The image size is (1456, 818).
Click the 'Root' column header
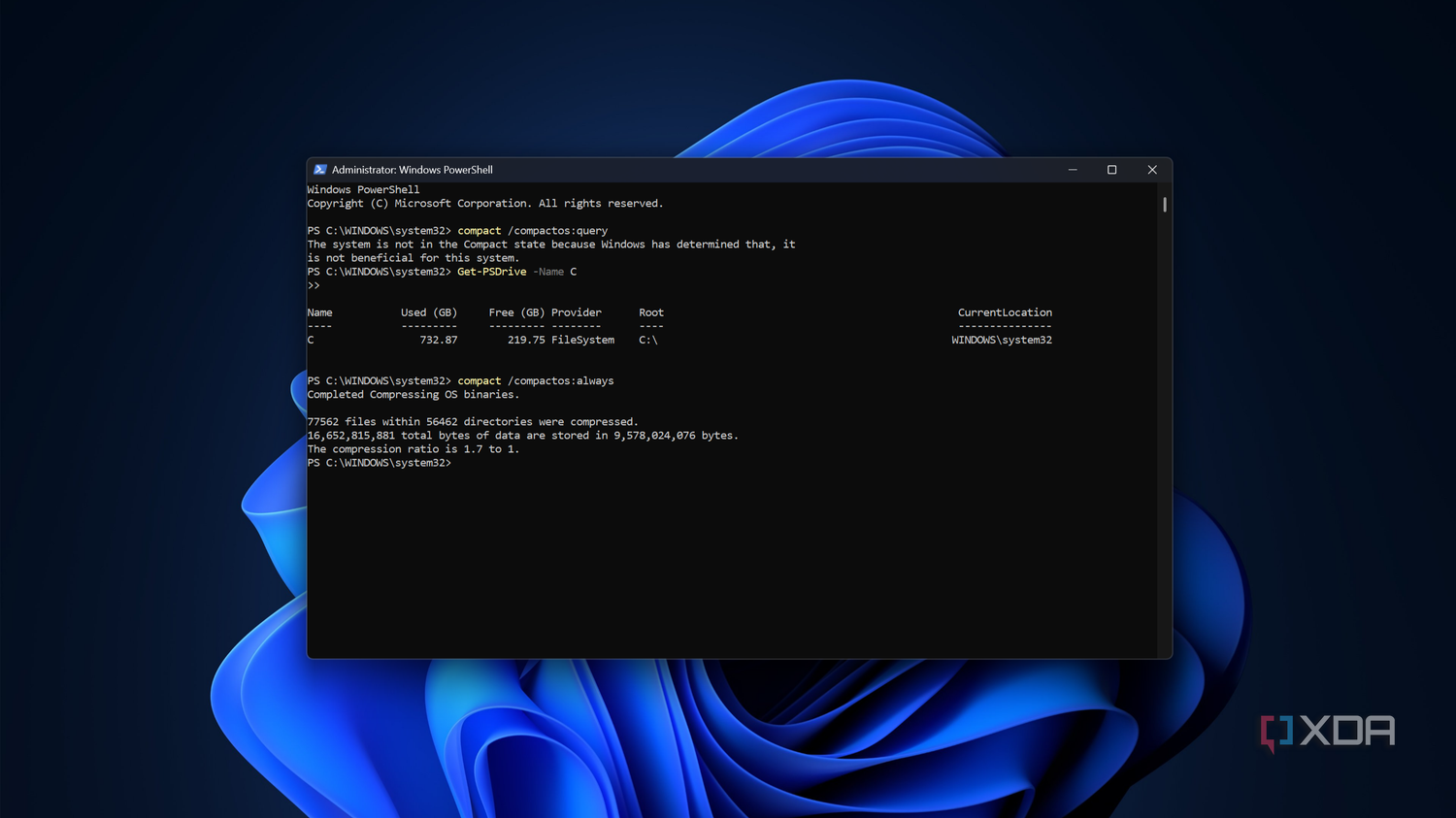[x=651, y=312]
